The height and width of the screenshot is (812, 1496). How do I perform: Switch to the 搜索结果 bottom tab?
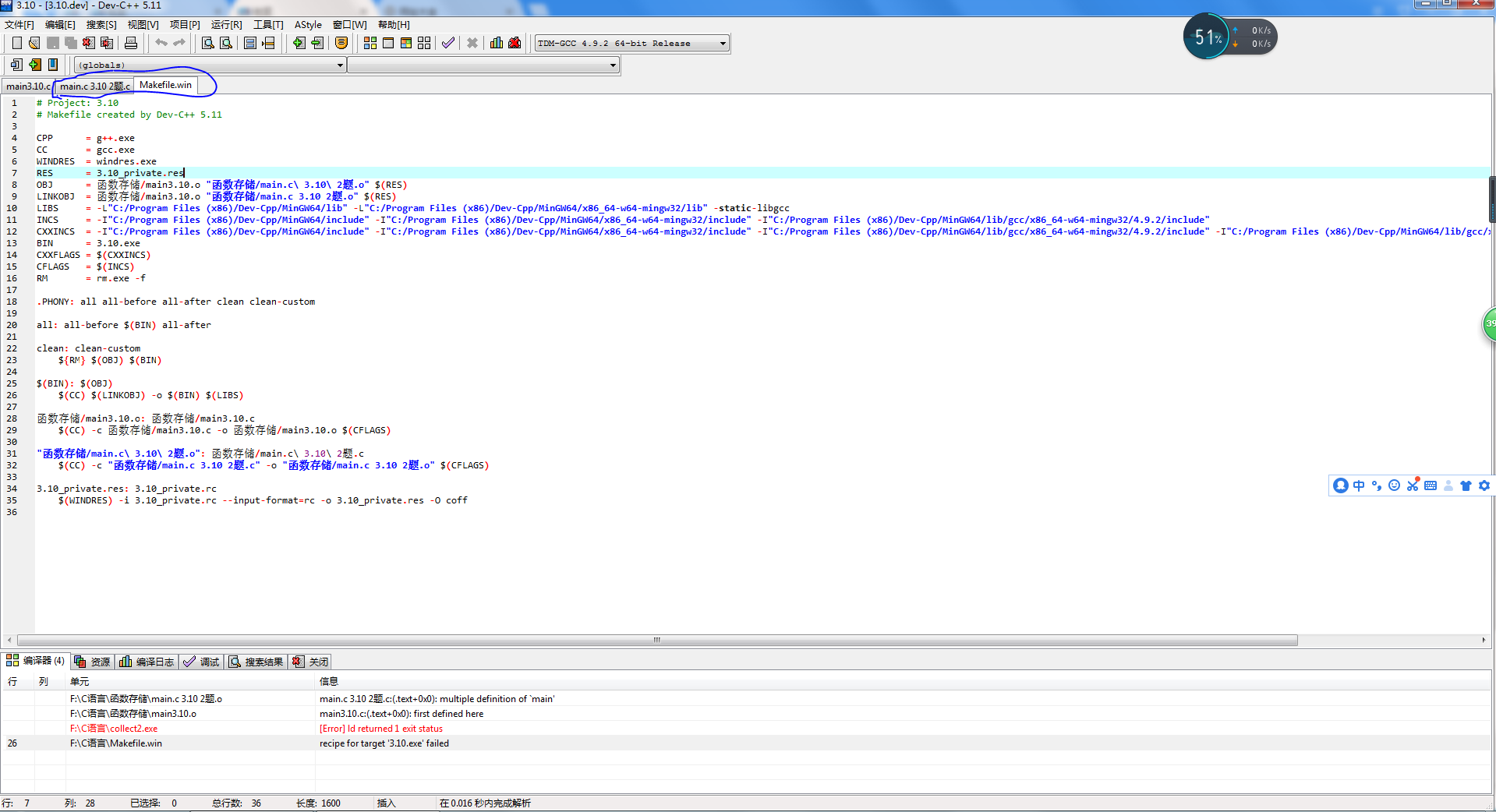click(256, 662)
